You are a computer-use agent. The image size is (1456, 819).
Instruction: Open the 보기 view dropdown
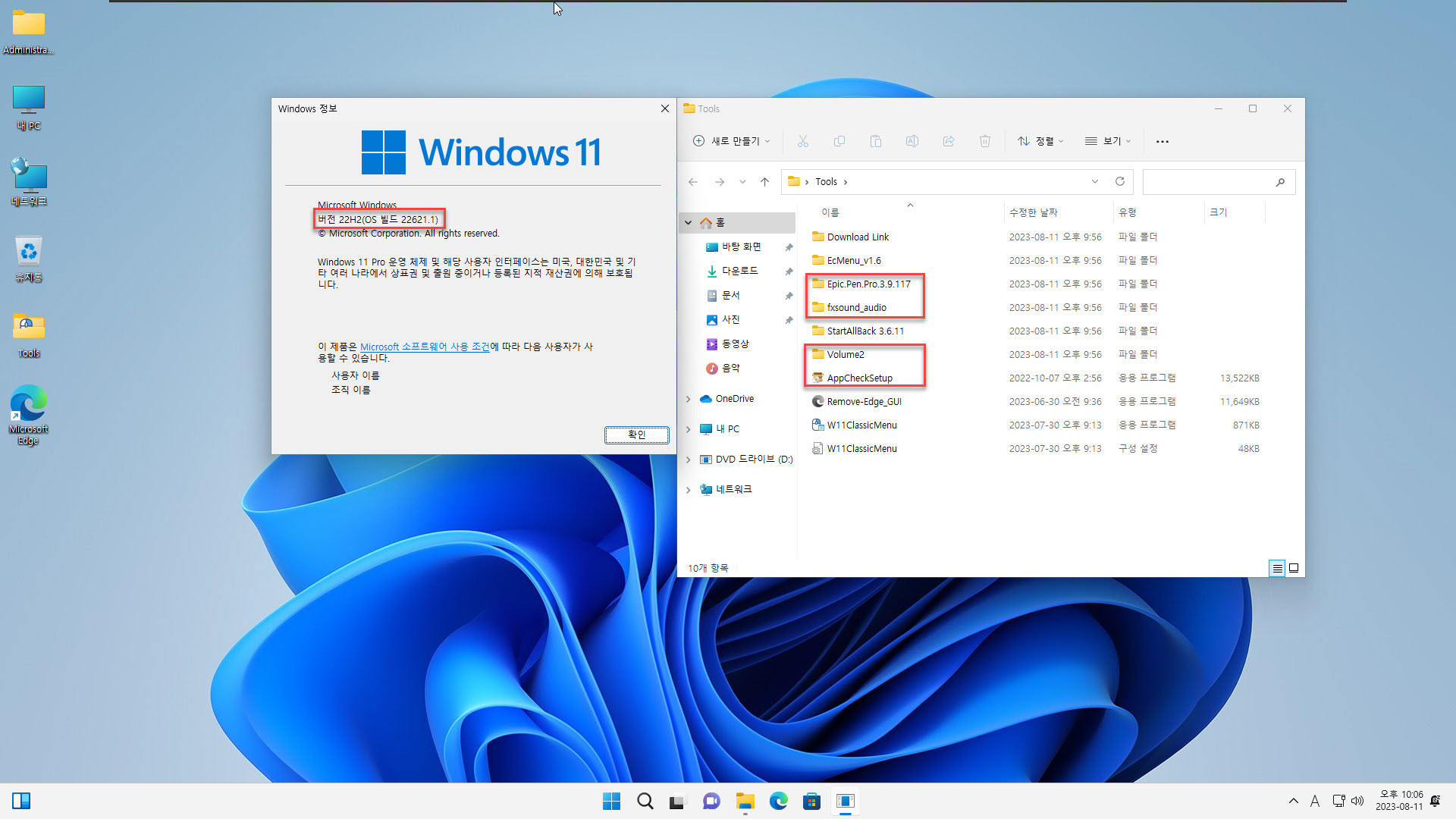(x=1108, y=141)
